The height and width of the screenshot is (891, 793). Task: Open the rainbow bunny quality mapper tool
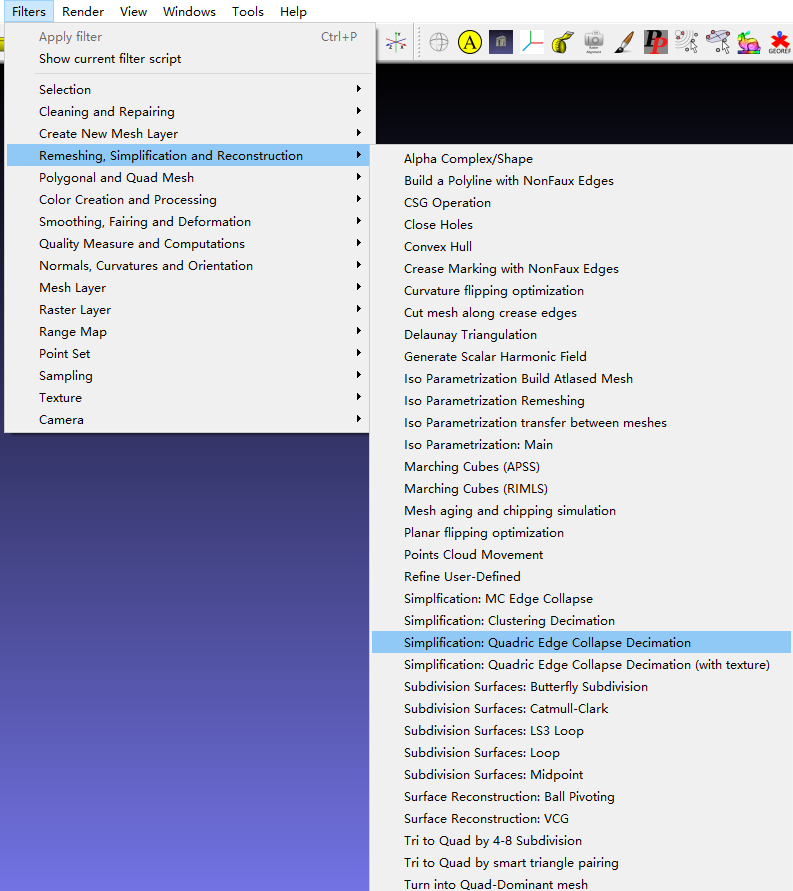click(749, 42)
